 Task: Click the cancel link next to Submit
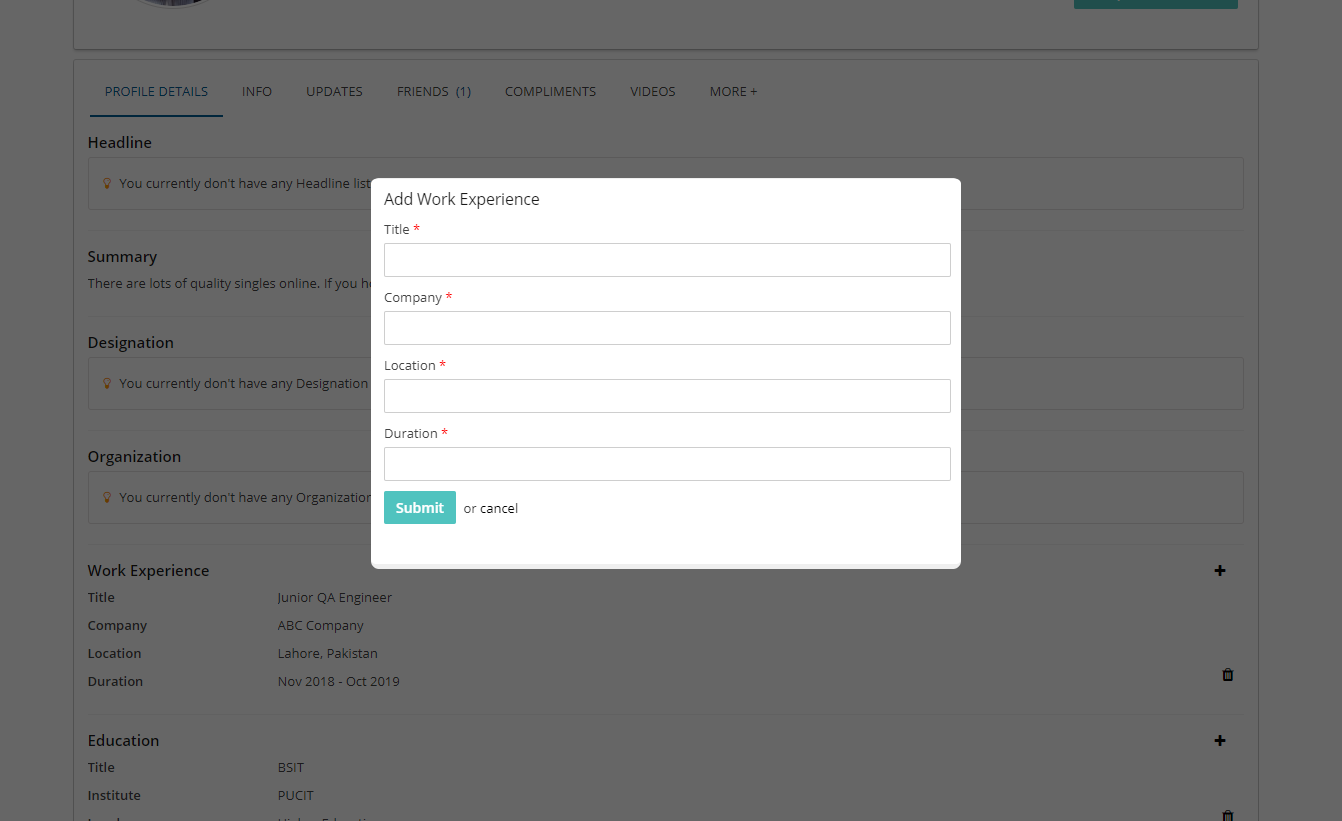498,509
